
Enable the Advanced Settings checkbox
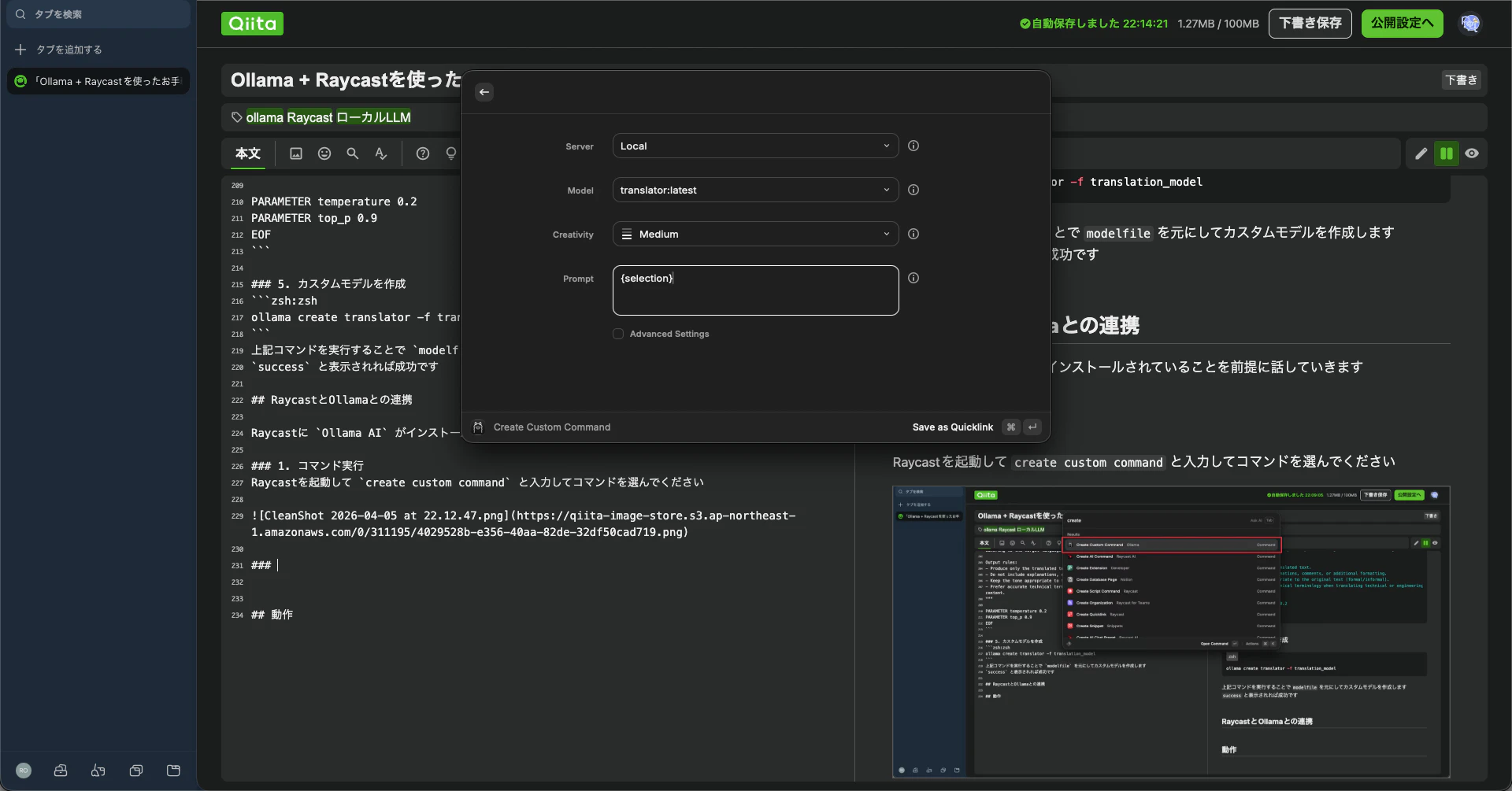pos(618,334)
